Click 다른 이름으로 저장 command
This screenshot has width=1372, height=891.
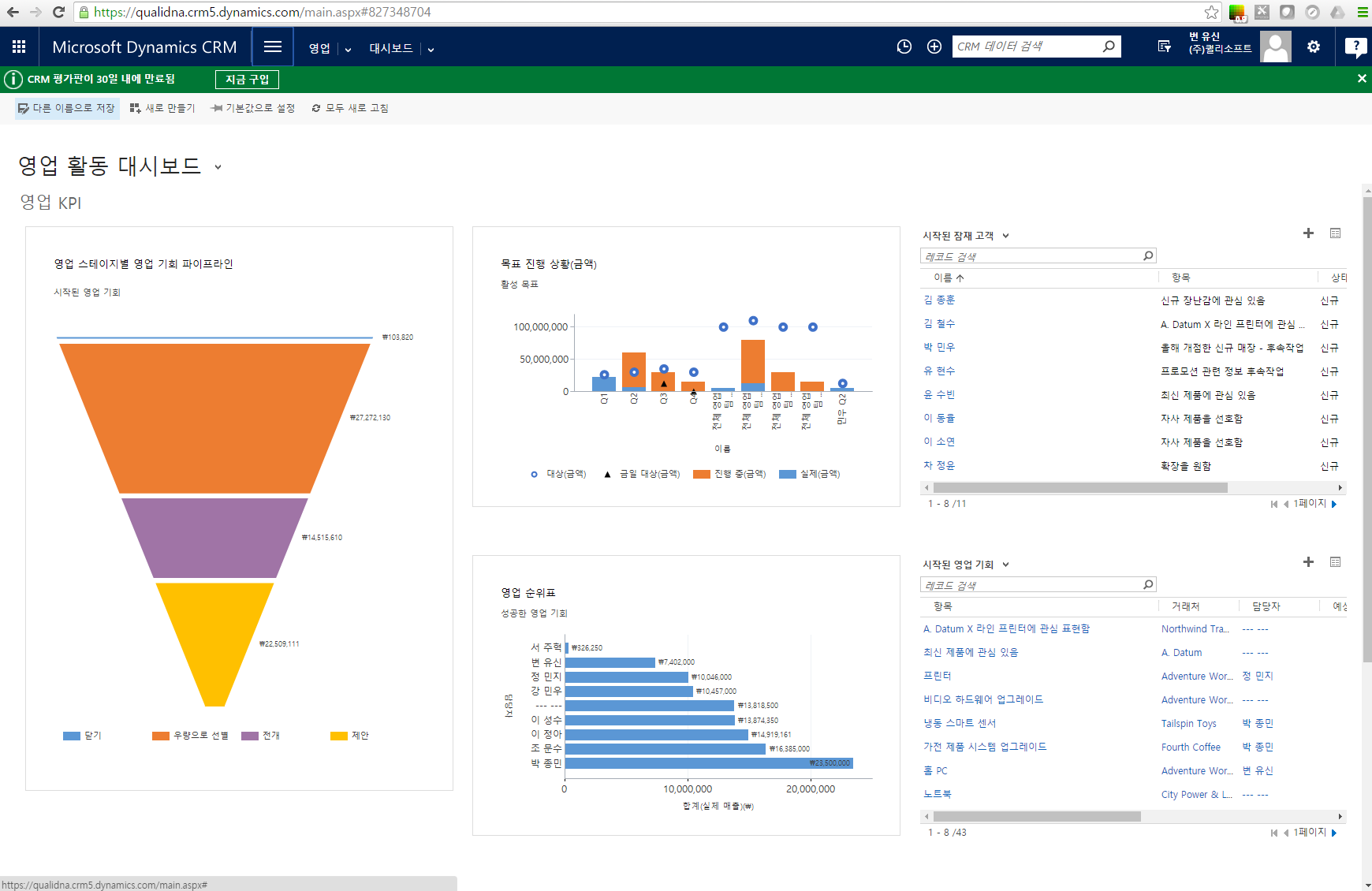(67, 108)
